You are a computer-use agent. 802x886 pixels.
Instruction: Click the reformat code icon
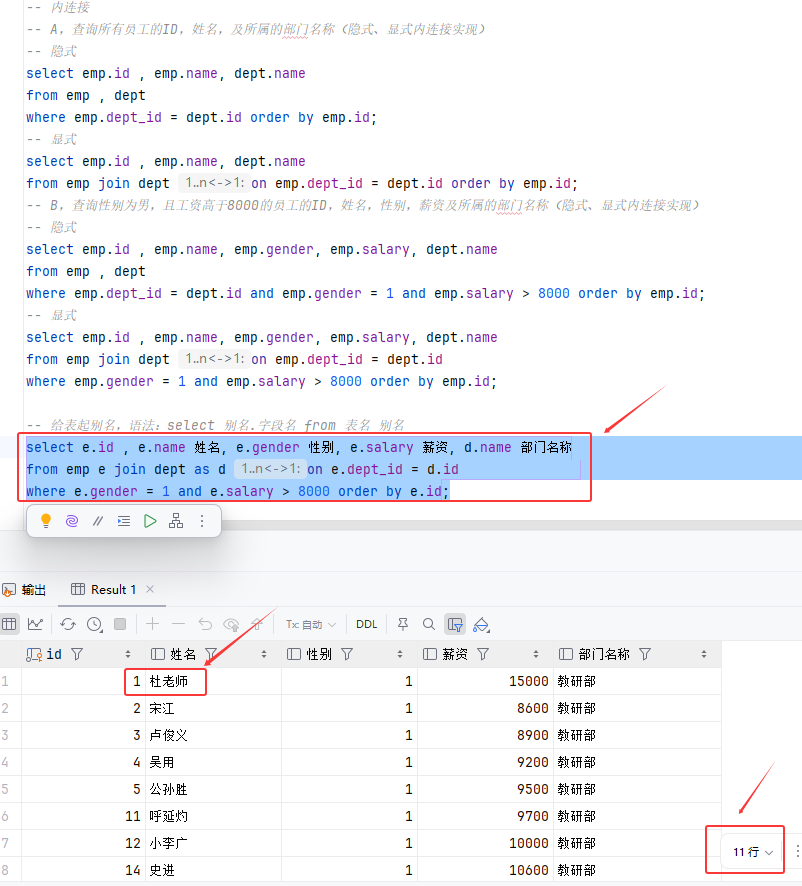[124, 520]
